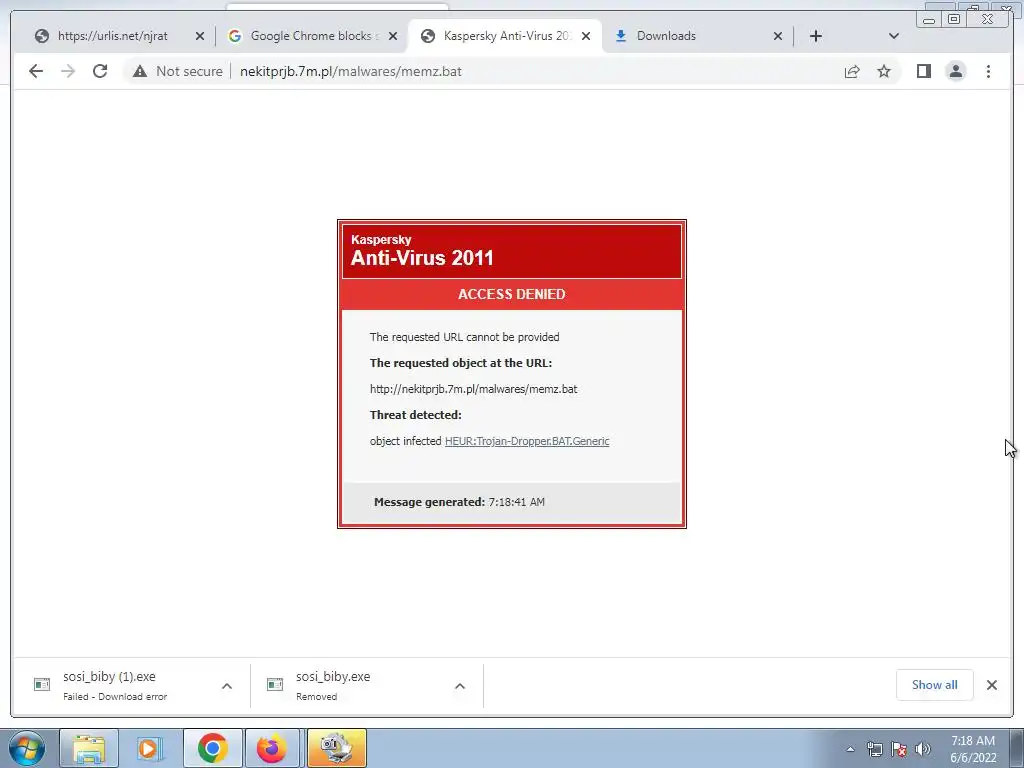Click the forward navigation arrow
Image resolution: width=1024 pixels, height=768 pixels.
68,71
